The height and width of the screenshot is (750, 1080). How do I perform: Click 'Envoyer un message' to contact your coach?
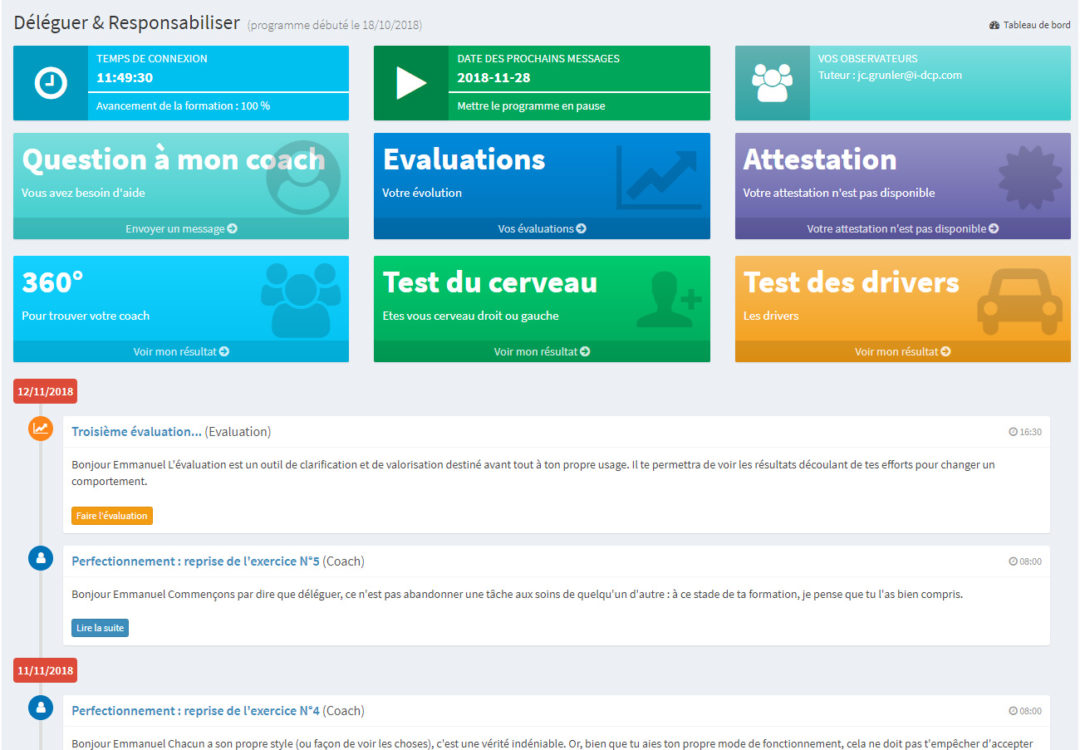tap(180, 228)
